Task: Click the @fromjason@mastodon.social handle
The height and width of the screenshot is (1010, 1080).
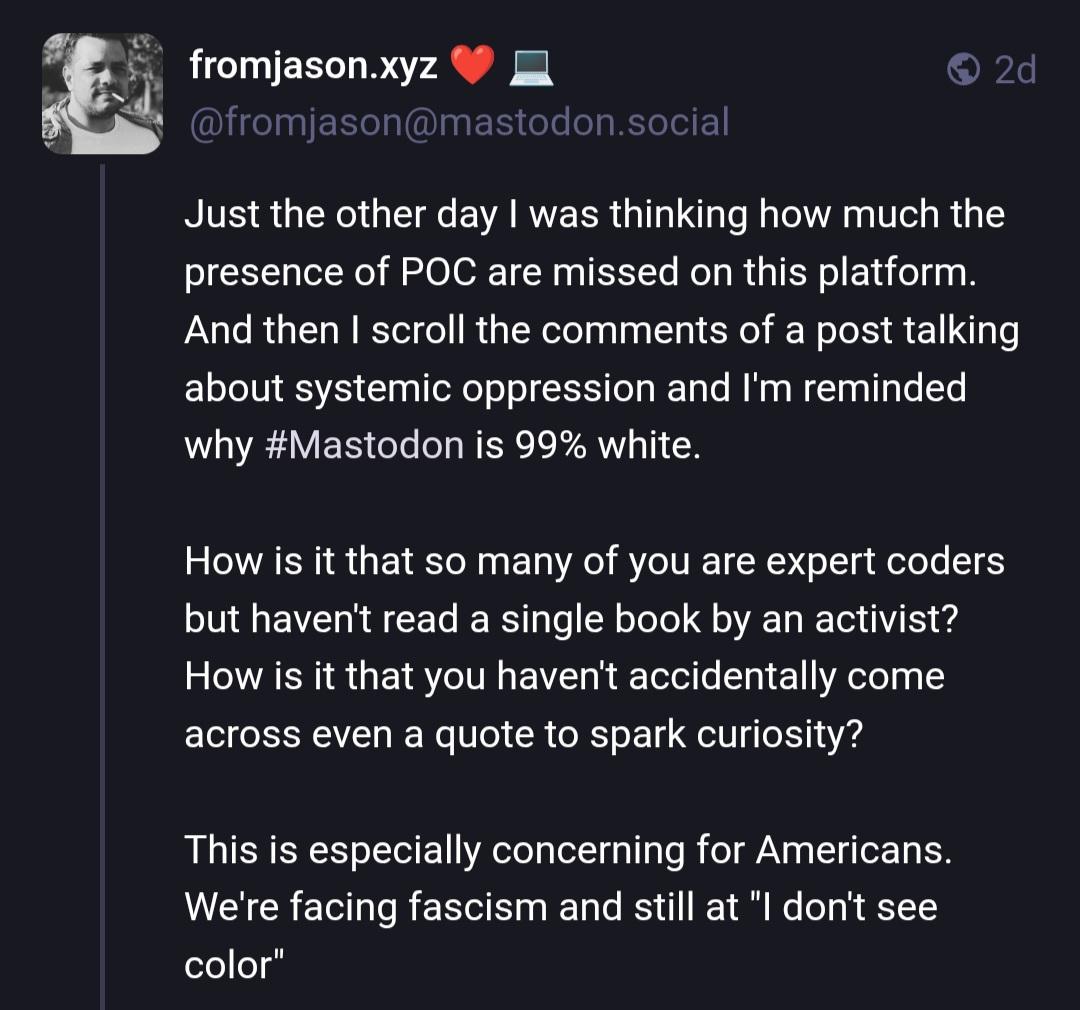Action: tap(458, 122)
